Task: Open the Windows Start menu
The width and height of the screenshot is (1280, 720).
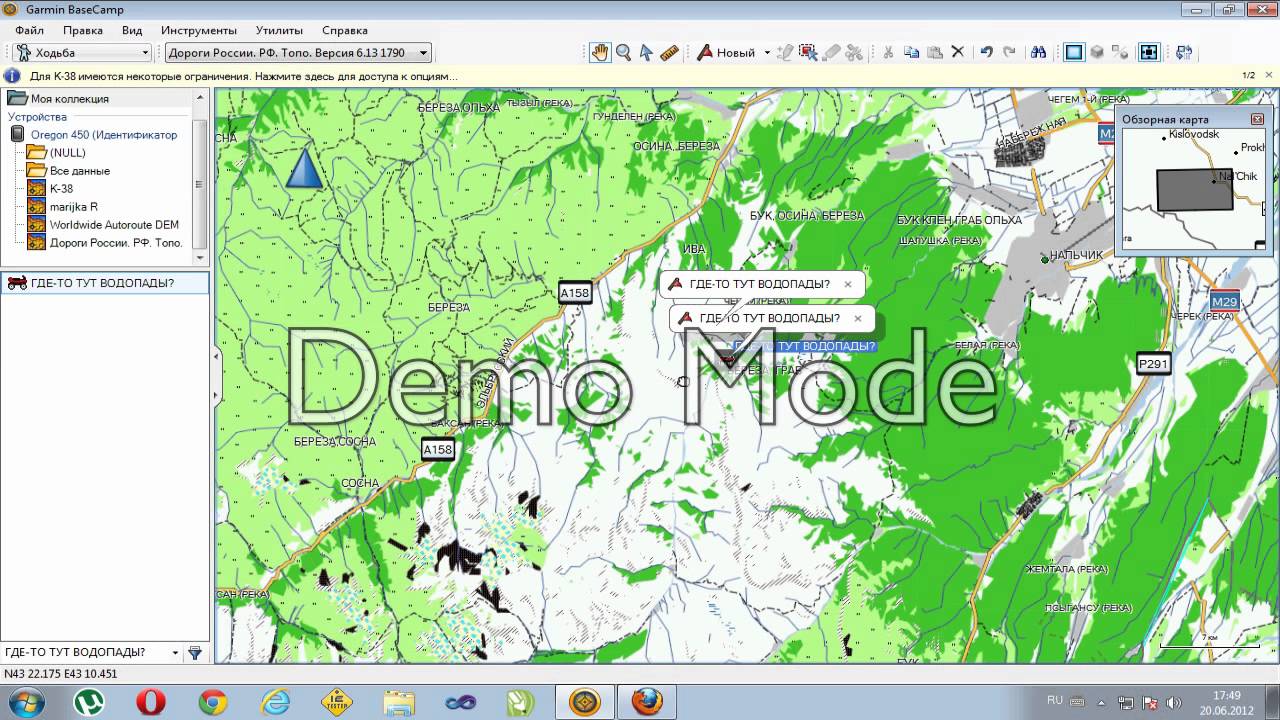Action: click(x=25, y=702)
